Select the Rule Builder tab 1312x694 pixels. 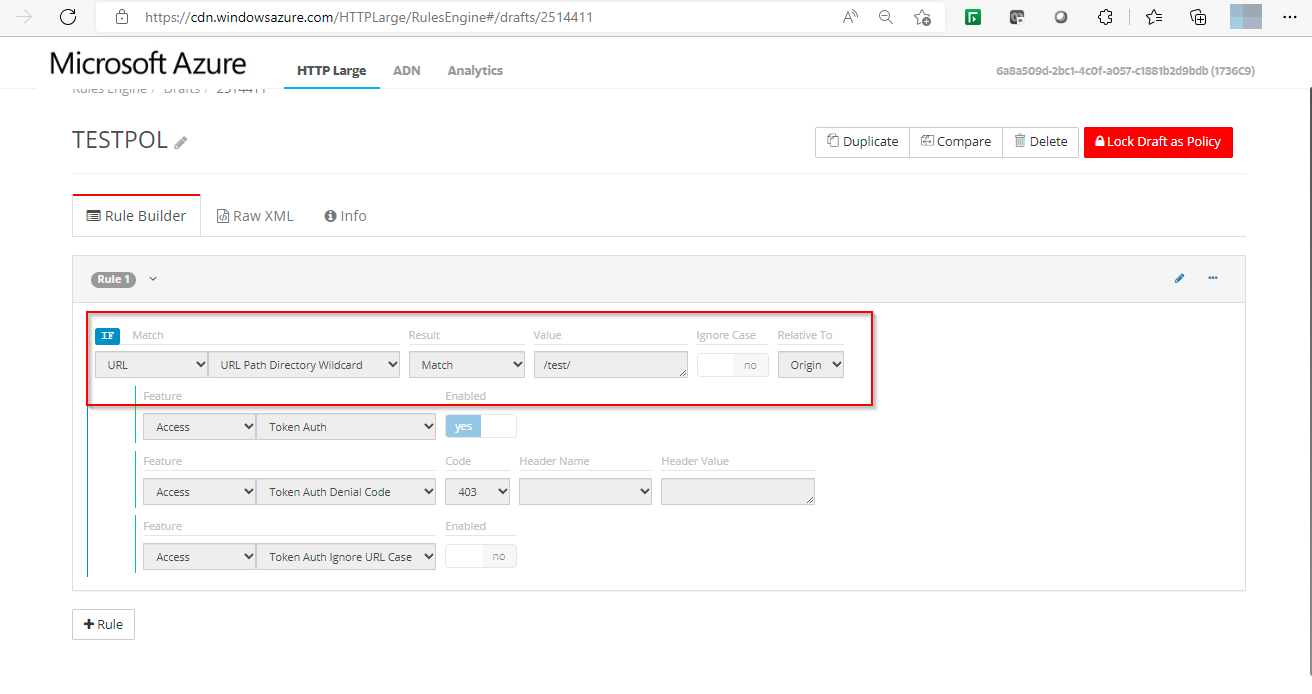pyautogui.click(x=136, y=216)
